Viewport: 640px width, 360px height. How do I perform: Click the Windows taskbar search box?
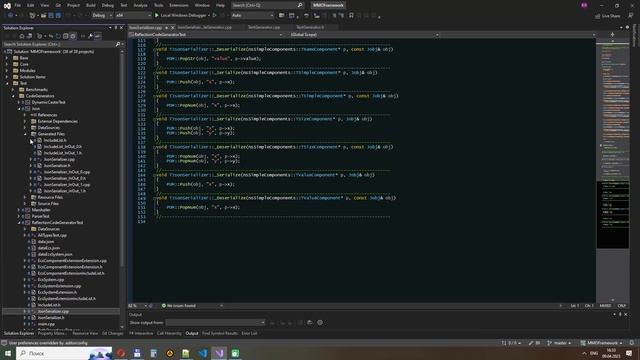click(64, 353)
